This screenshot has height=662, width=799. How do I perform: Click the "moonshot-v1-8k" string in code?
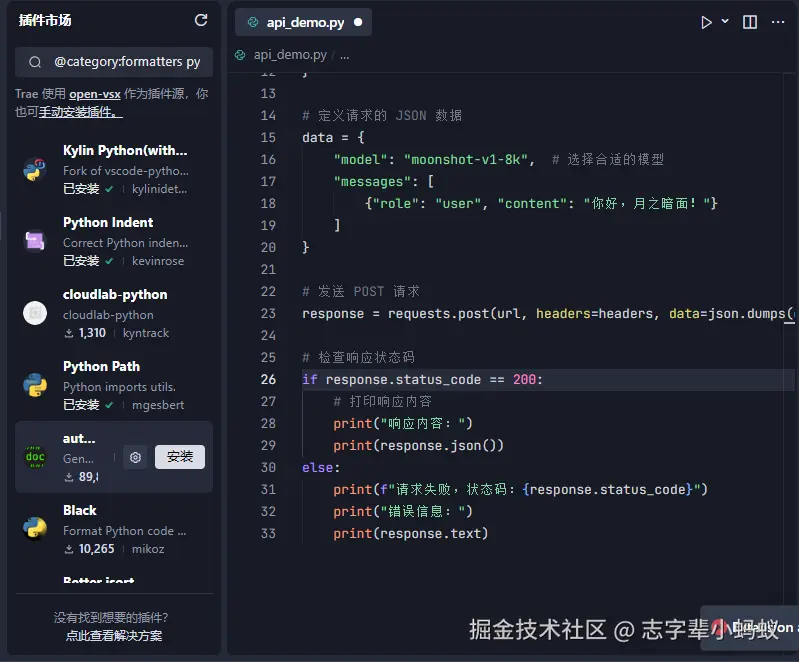466,160
